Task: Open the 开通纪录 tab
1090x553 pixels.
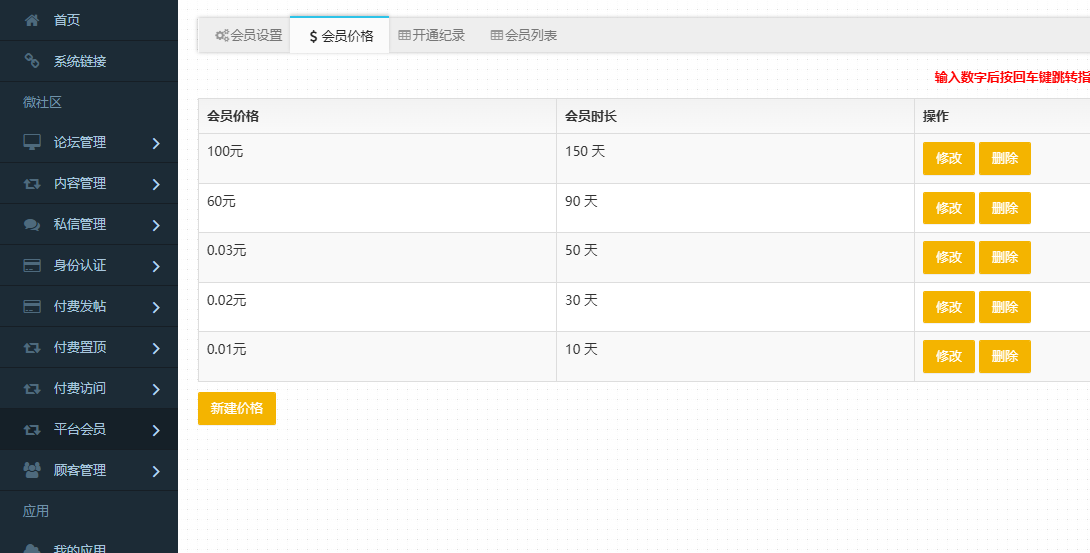Action: tap(432, 35)
